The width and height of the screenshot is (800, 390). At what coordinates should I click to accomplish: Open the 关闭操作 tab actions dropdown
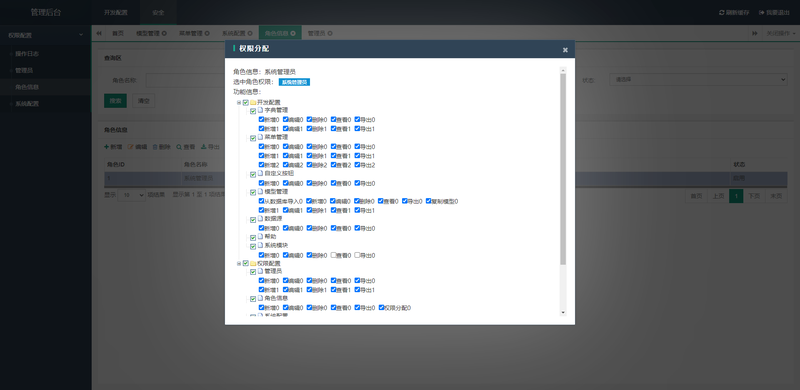point(781,33)
